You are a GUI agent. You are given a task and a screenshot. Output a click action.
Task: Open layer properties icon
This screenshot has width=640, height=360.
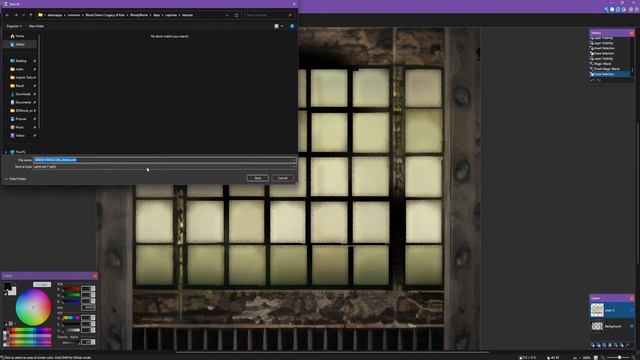click(x=627, y=345)
